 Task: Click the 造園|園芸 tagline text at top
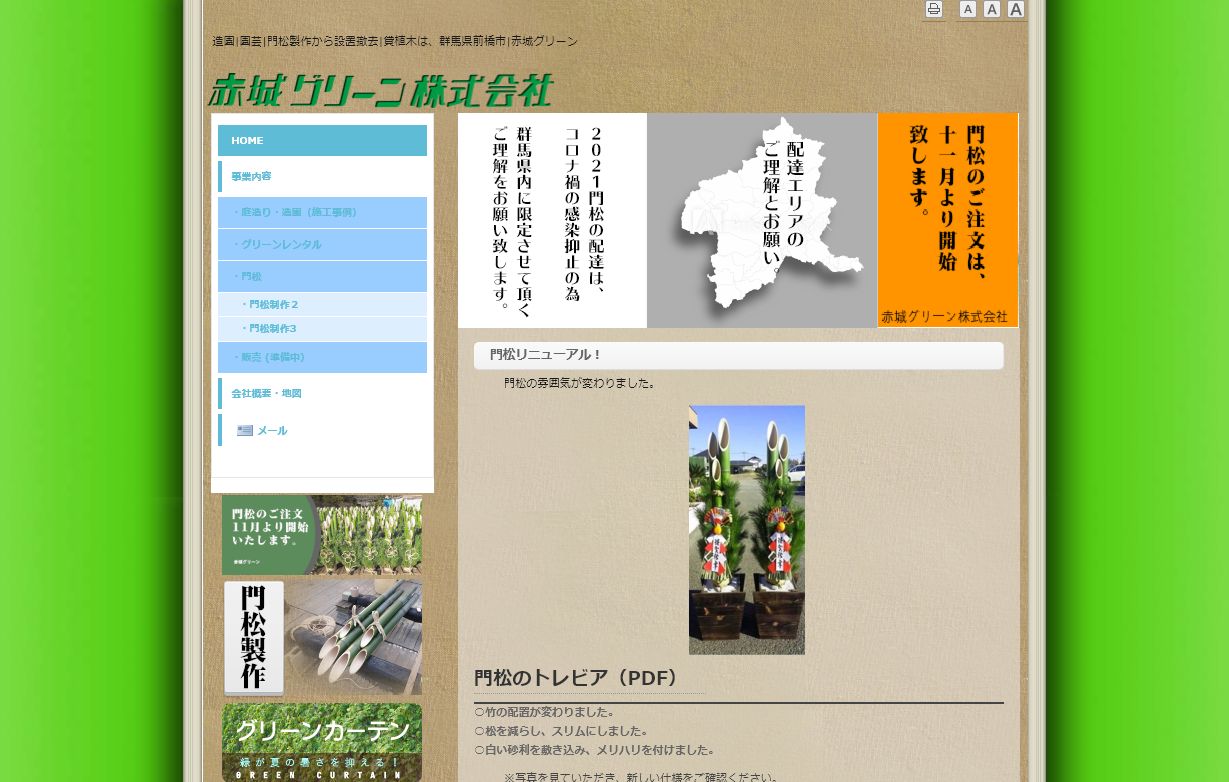click(x=395, y=41)
